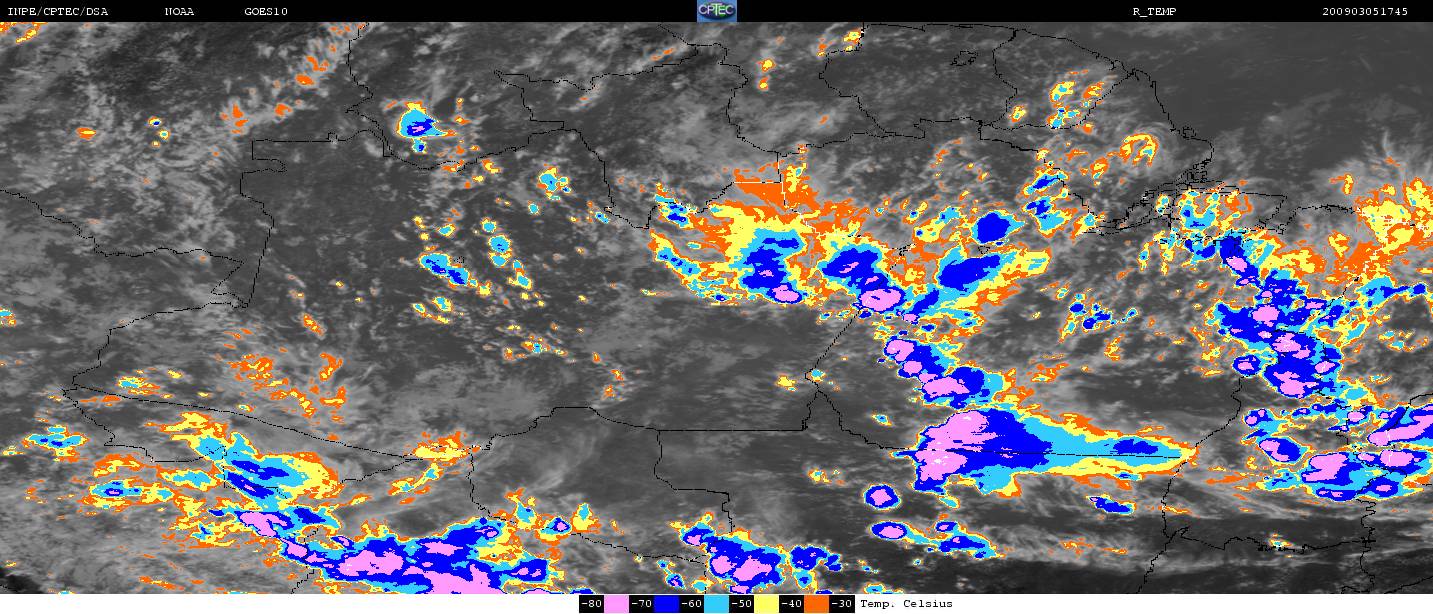
Task: Click the 'Temp. Celsius' legend caption
Action: 906,603
